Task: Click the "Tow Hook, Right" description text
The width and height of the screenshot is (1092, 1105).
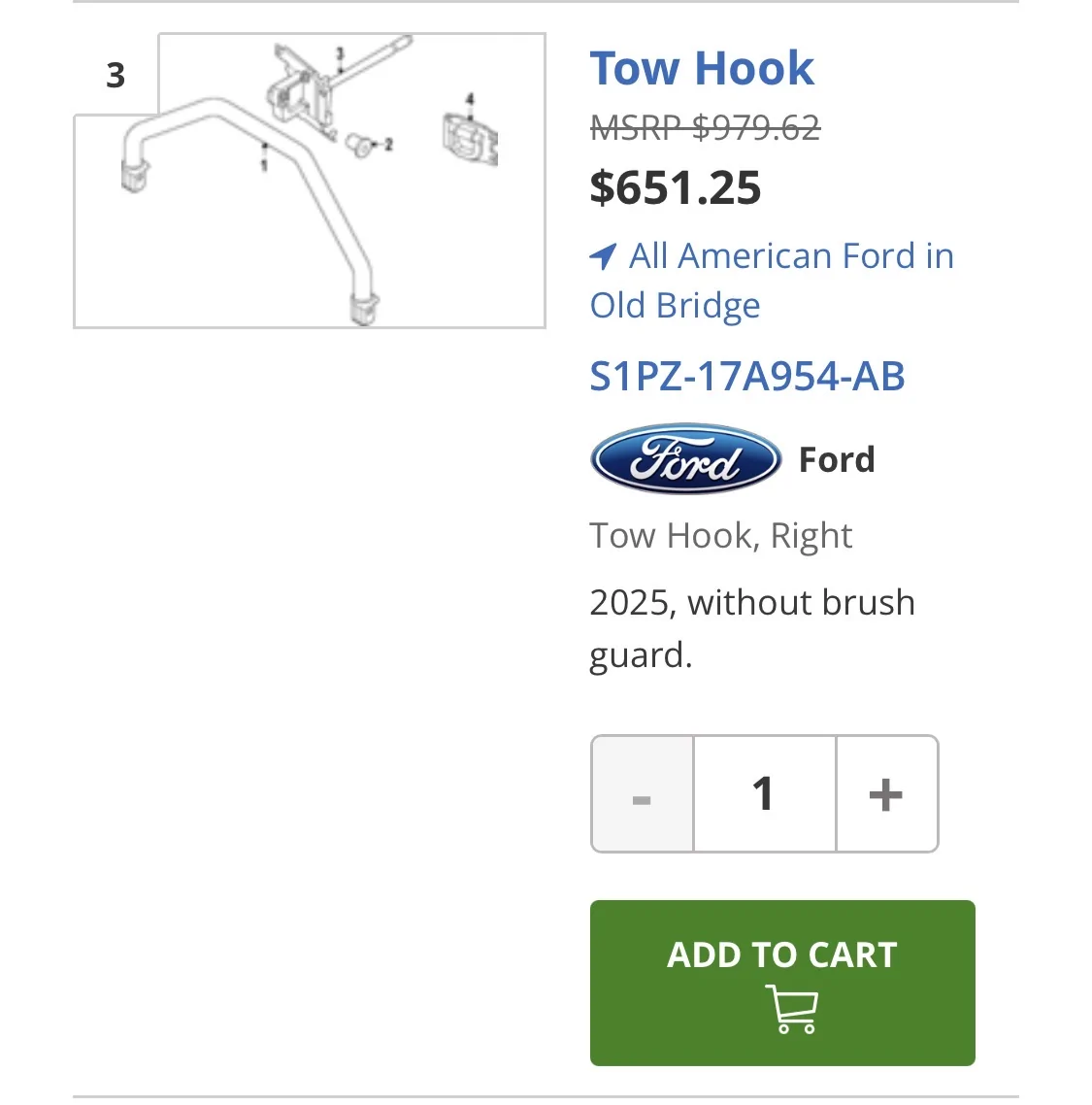Action: tap(721, 535)
